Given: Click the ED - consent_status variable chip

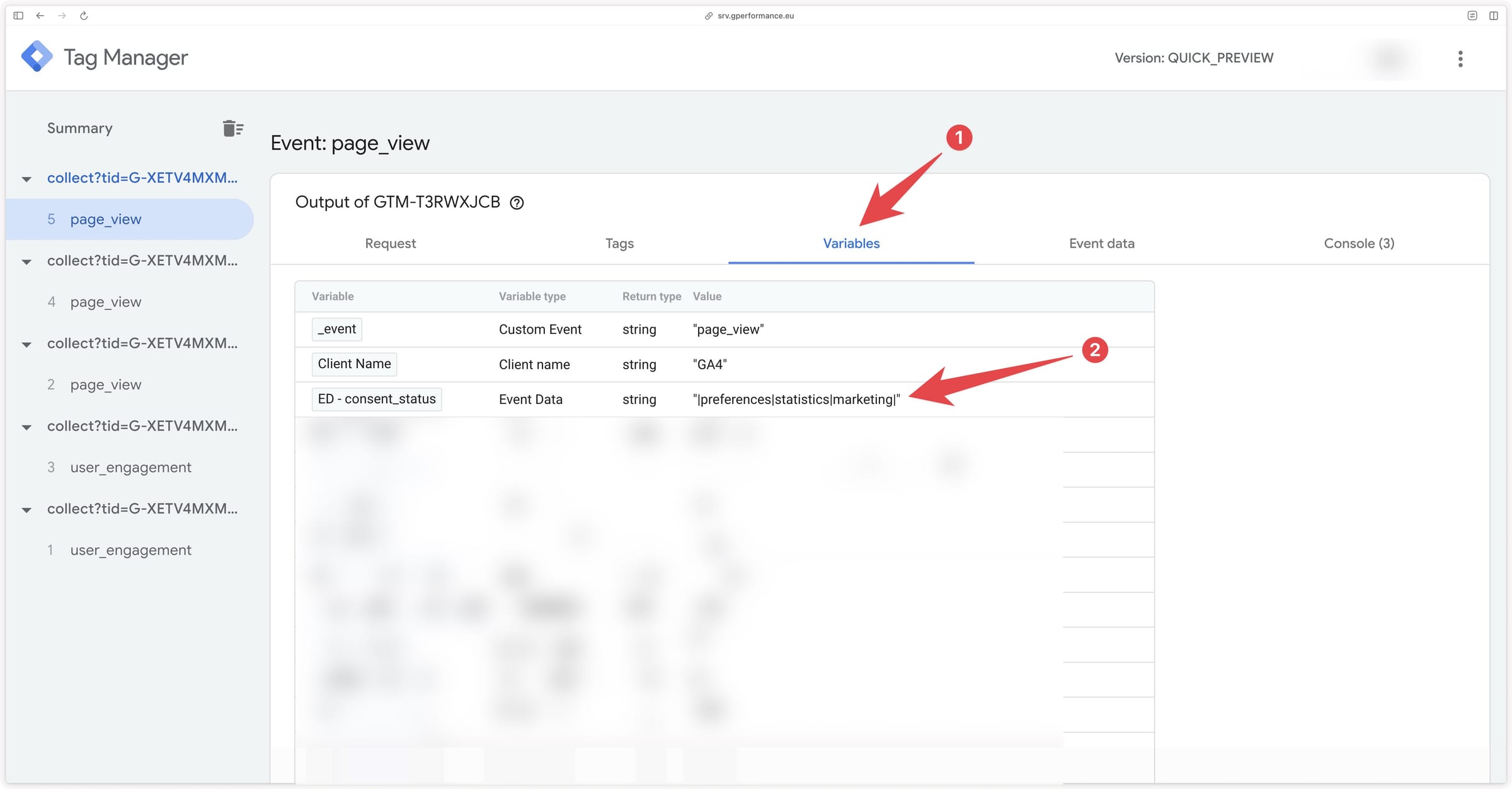Looking at the screenshot, I should (377, 399).
